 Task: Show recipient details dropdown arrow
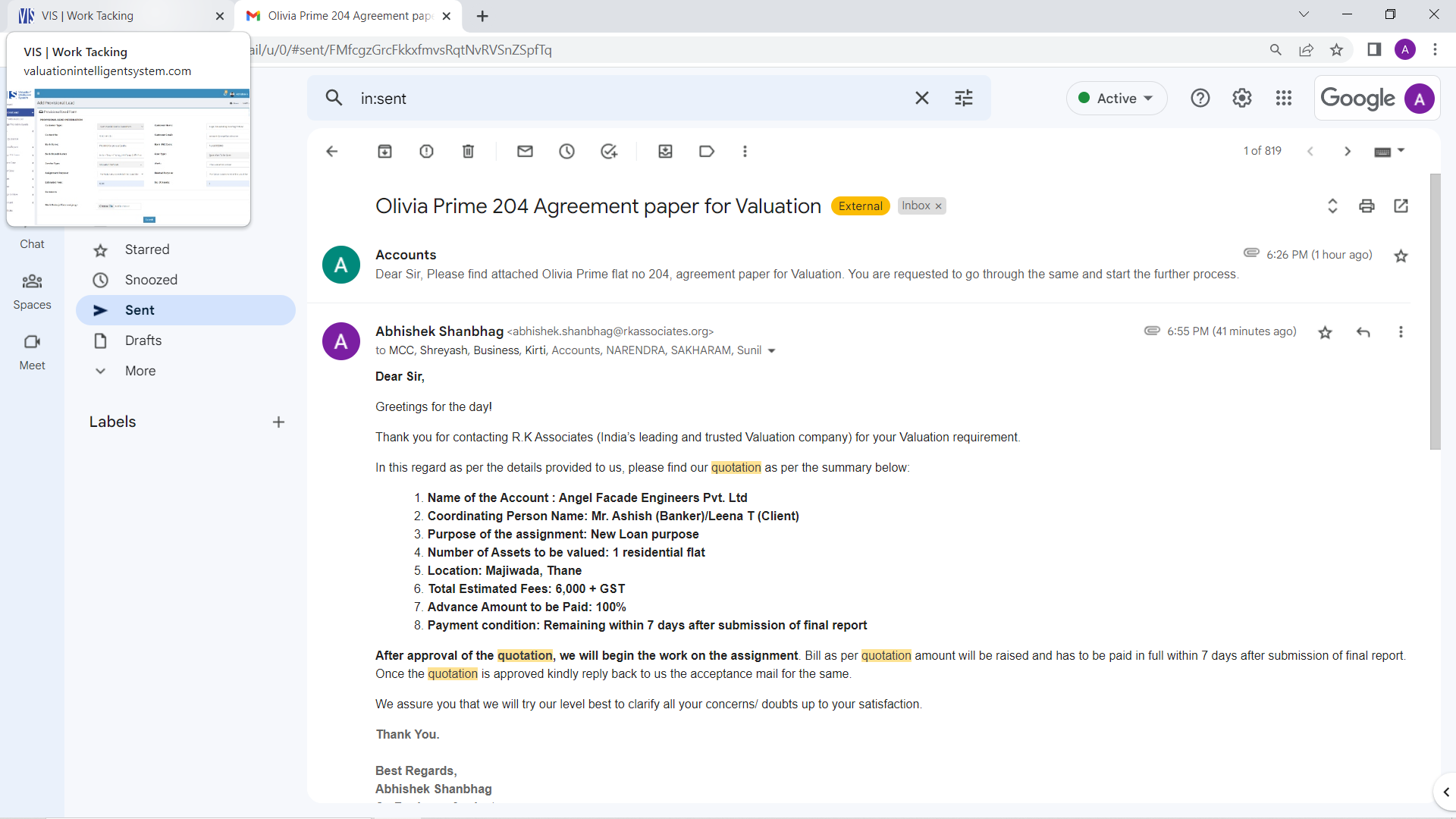(771, 350)
